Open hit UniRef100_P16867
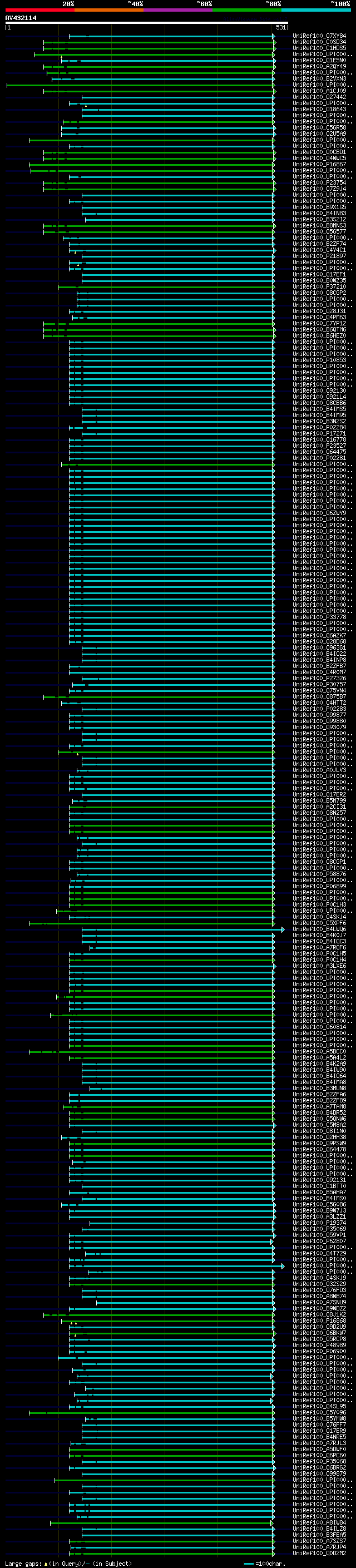 point(319,164)
